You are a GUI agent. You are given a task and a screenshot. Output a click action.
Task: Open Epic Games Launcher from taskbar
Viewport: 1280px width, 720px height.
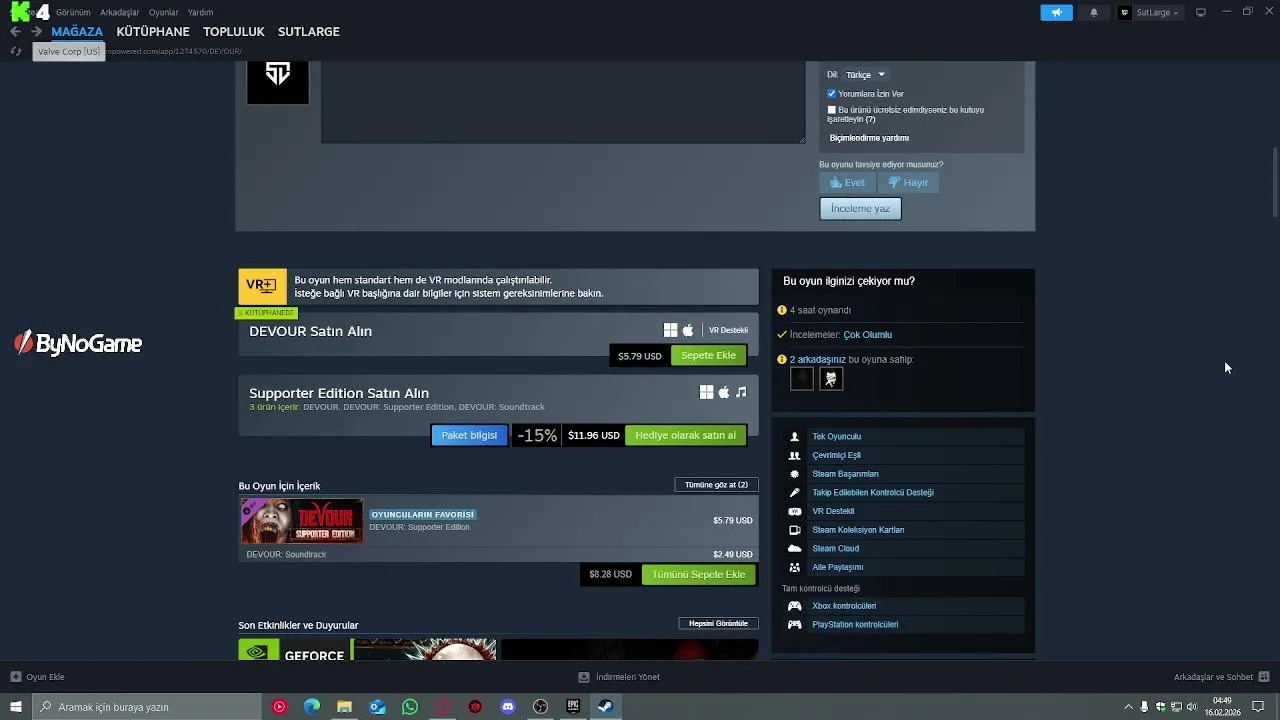pyautogui.click(x=573, y=707)
